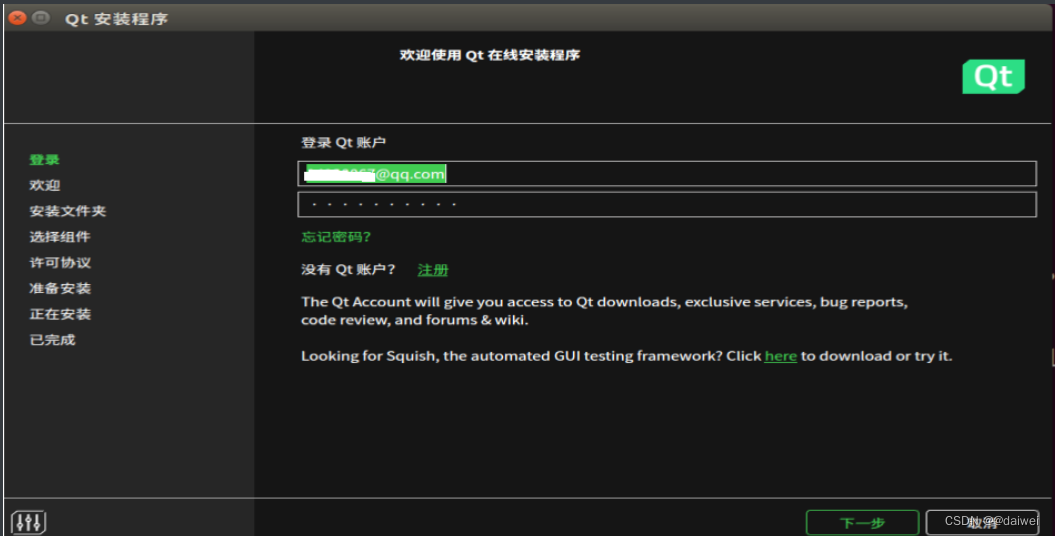
Task: Select the 欢迎 step in sidebar
Action: click(x=44, y=185)
